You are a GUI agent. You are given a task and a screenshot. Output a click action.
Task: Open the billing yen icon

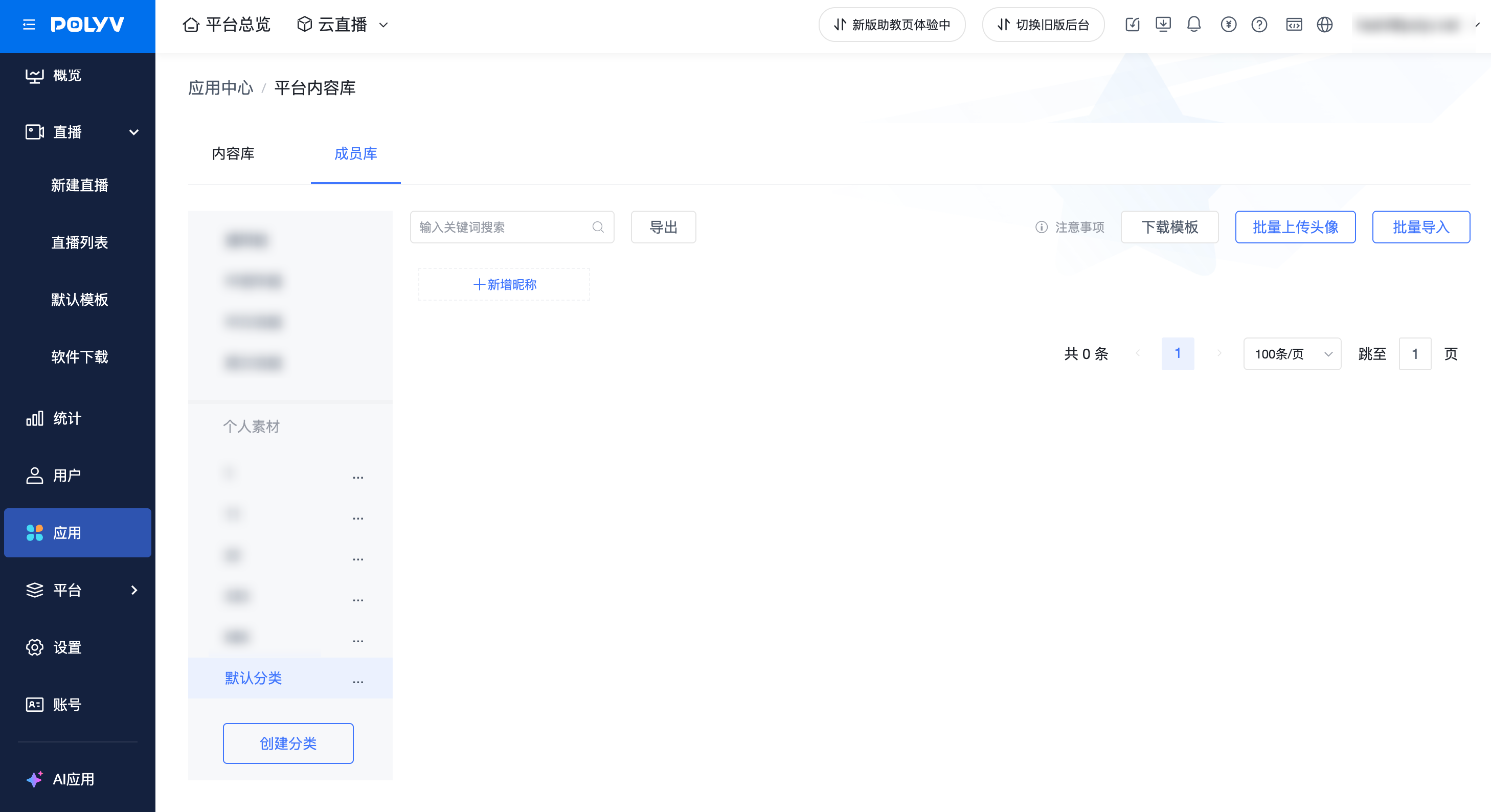click(x=1228, y=25)
